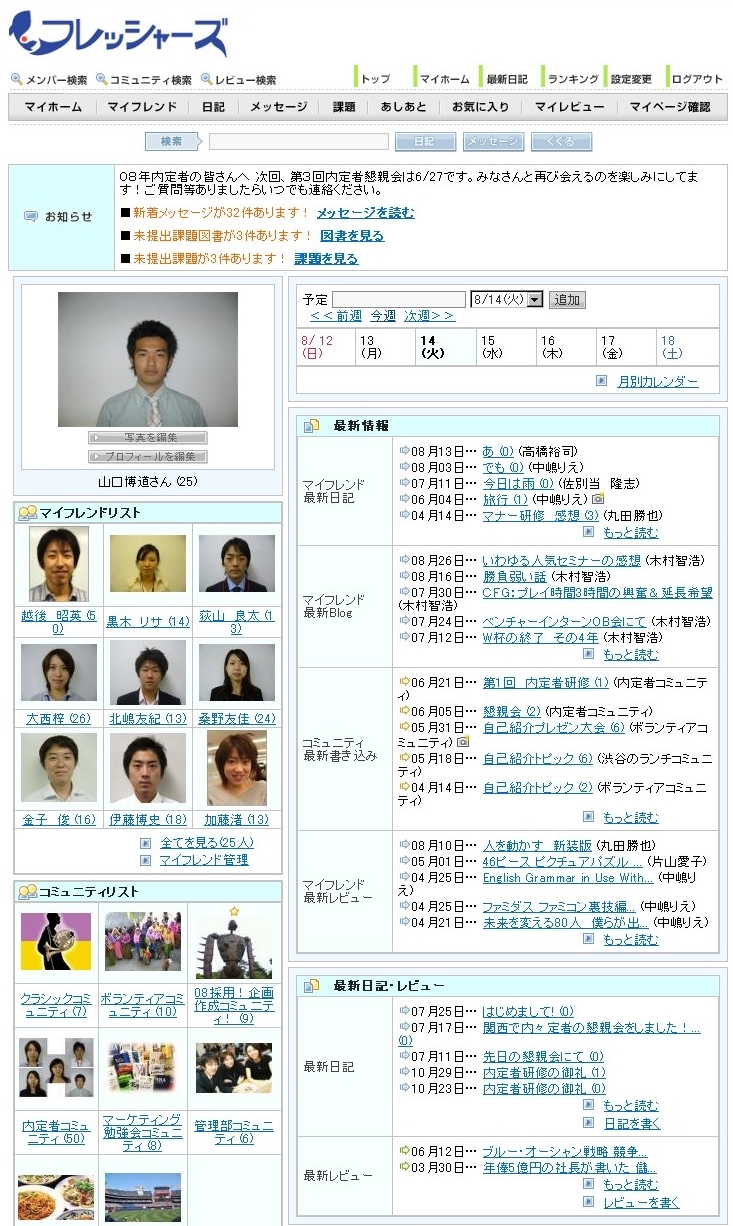Click the フレッシャーズ site logo

[117, 33]
